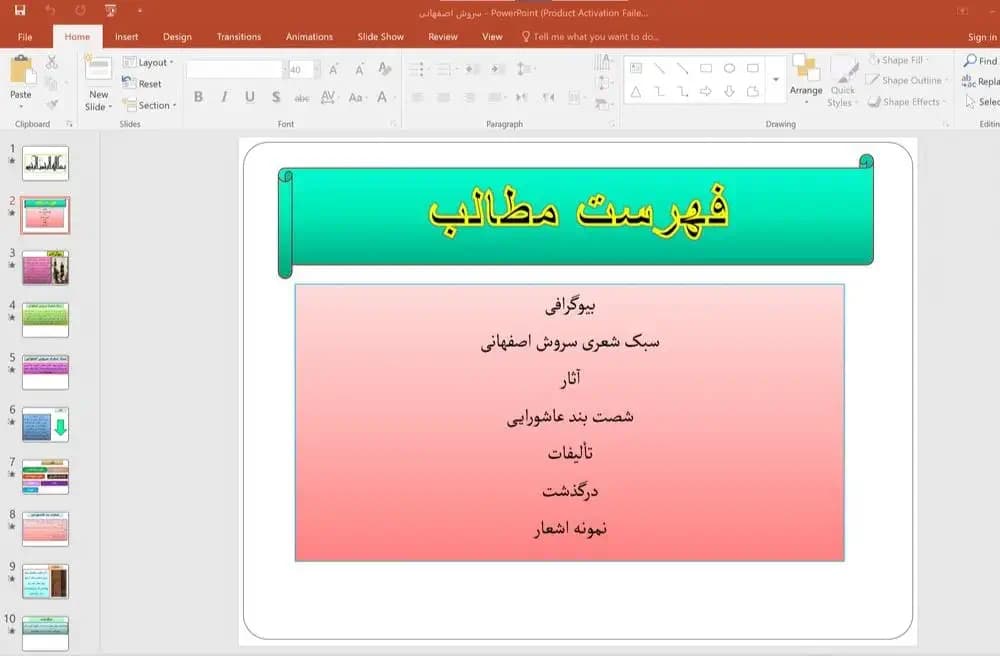Switch to the Insert tab

pos(126,37)
